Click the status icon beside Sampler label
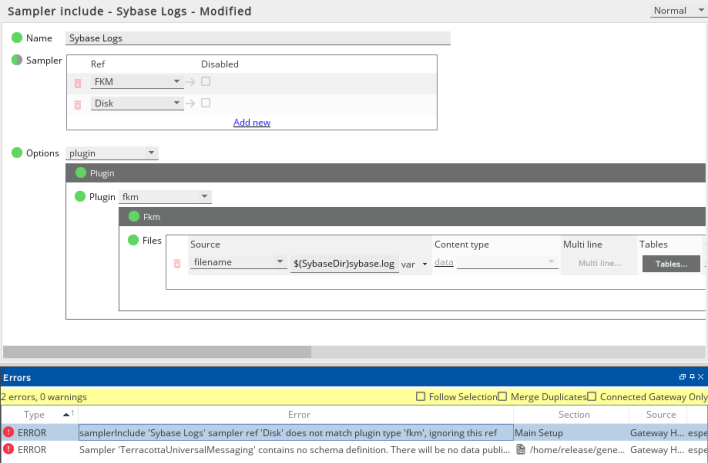Screen dimensions: 708x463 [x=17, y=60]
